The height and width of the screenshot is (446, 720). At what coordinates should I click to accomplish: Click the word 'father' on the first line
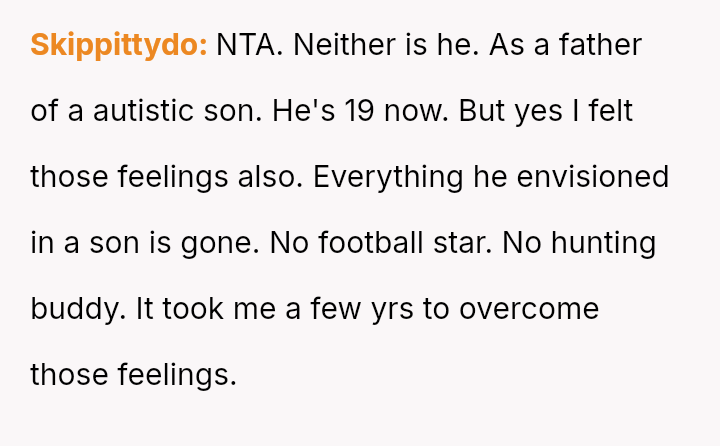[x=600, y=45]
